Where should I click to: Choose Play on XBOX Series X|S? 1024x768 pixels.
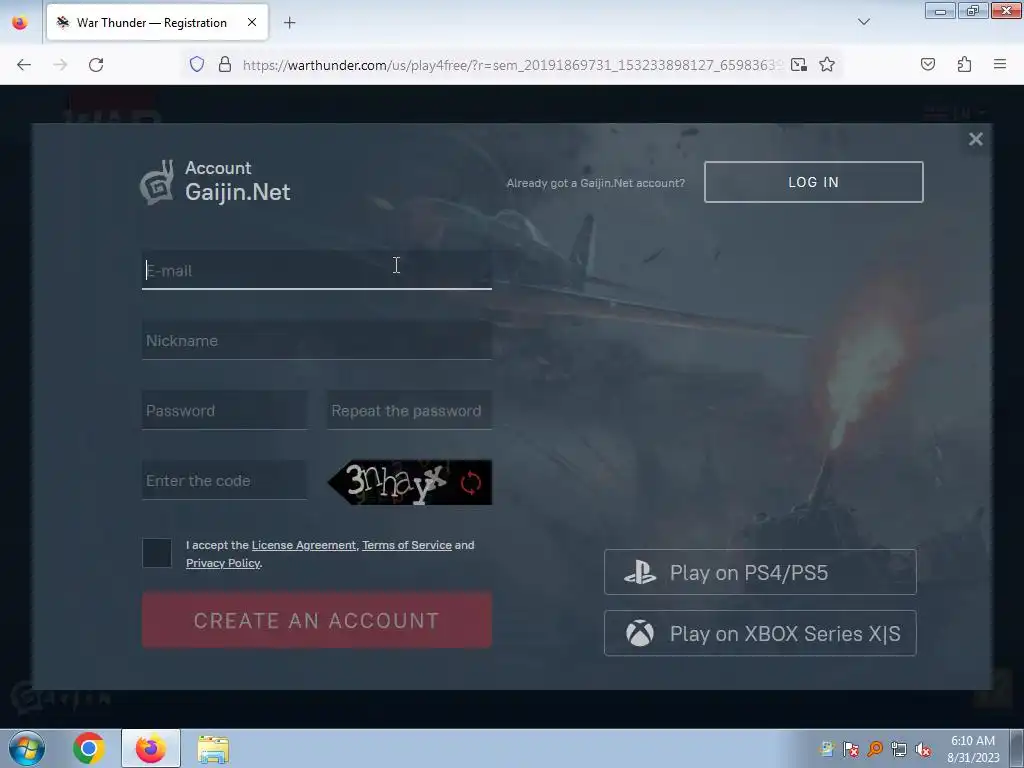pos(760,633)
